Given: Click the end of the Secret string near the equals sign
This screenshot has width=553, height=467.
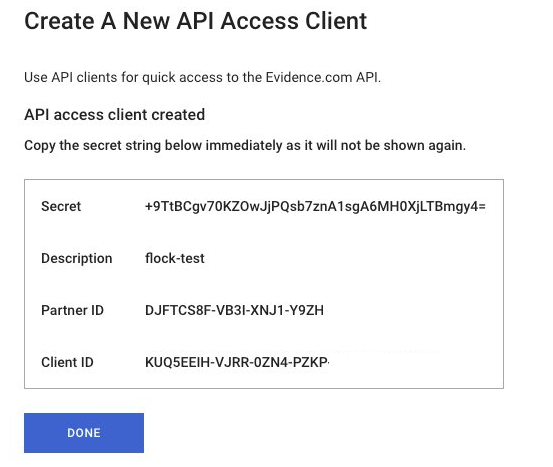Looking at the screenshot, I should tap(482, 207).
